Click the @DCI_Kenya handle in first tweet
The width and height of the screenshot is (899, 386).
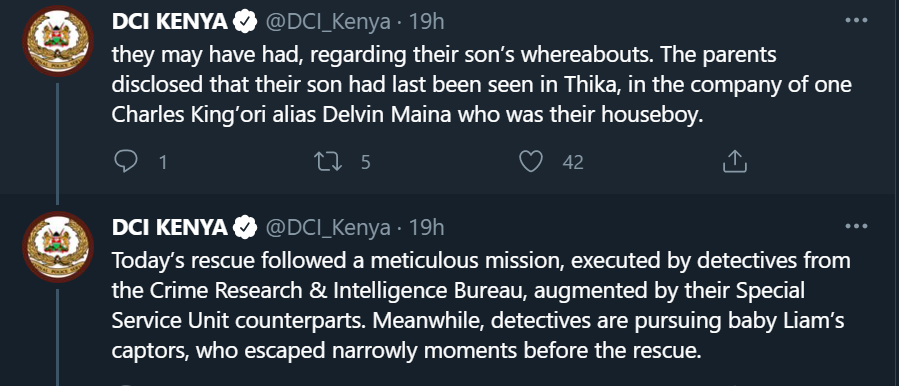tap(327, 22)
